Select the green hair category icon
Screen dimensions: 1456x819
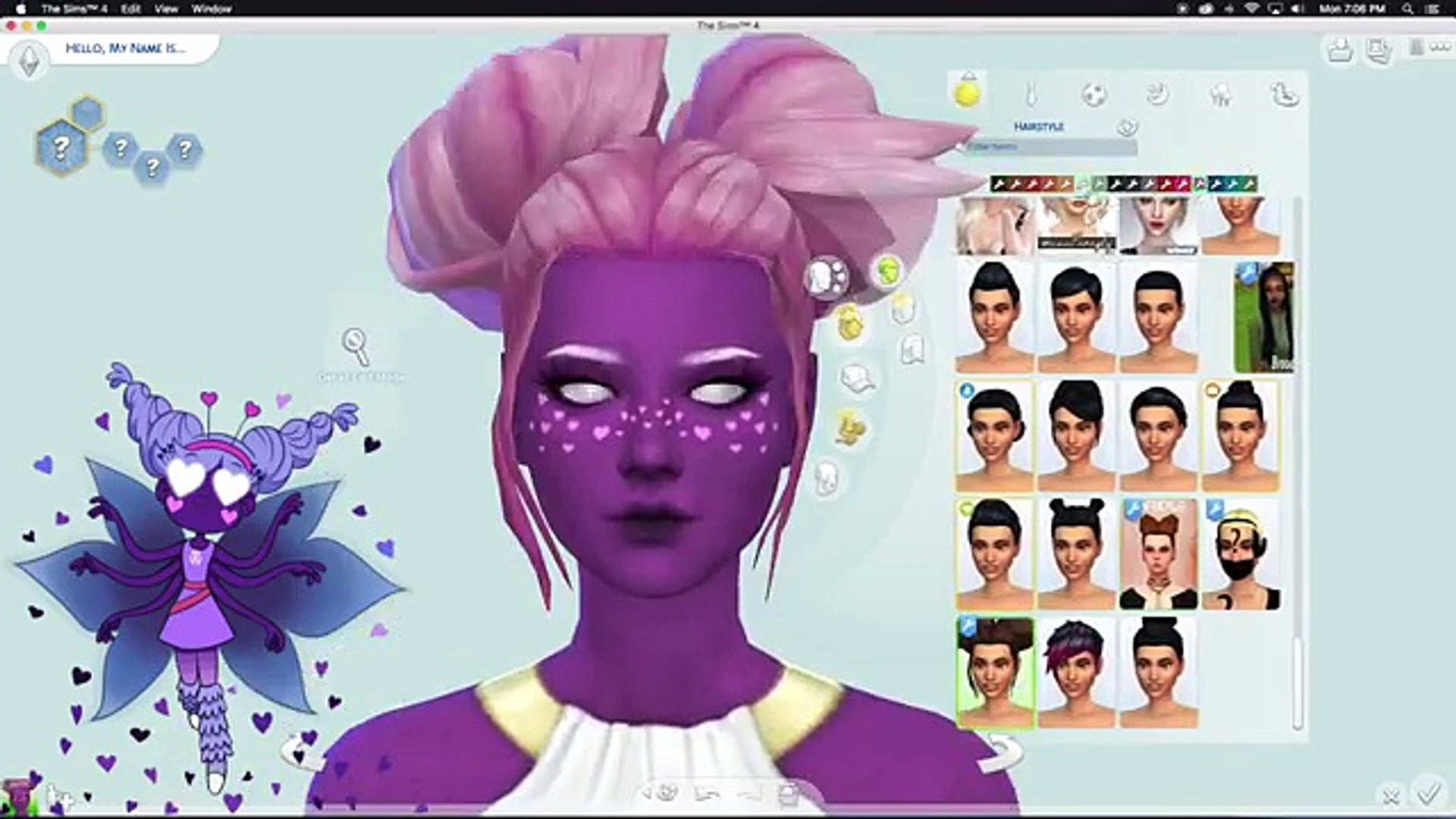pos(888,270)
